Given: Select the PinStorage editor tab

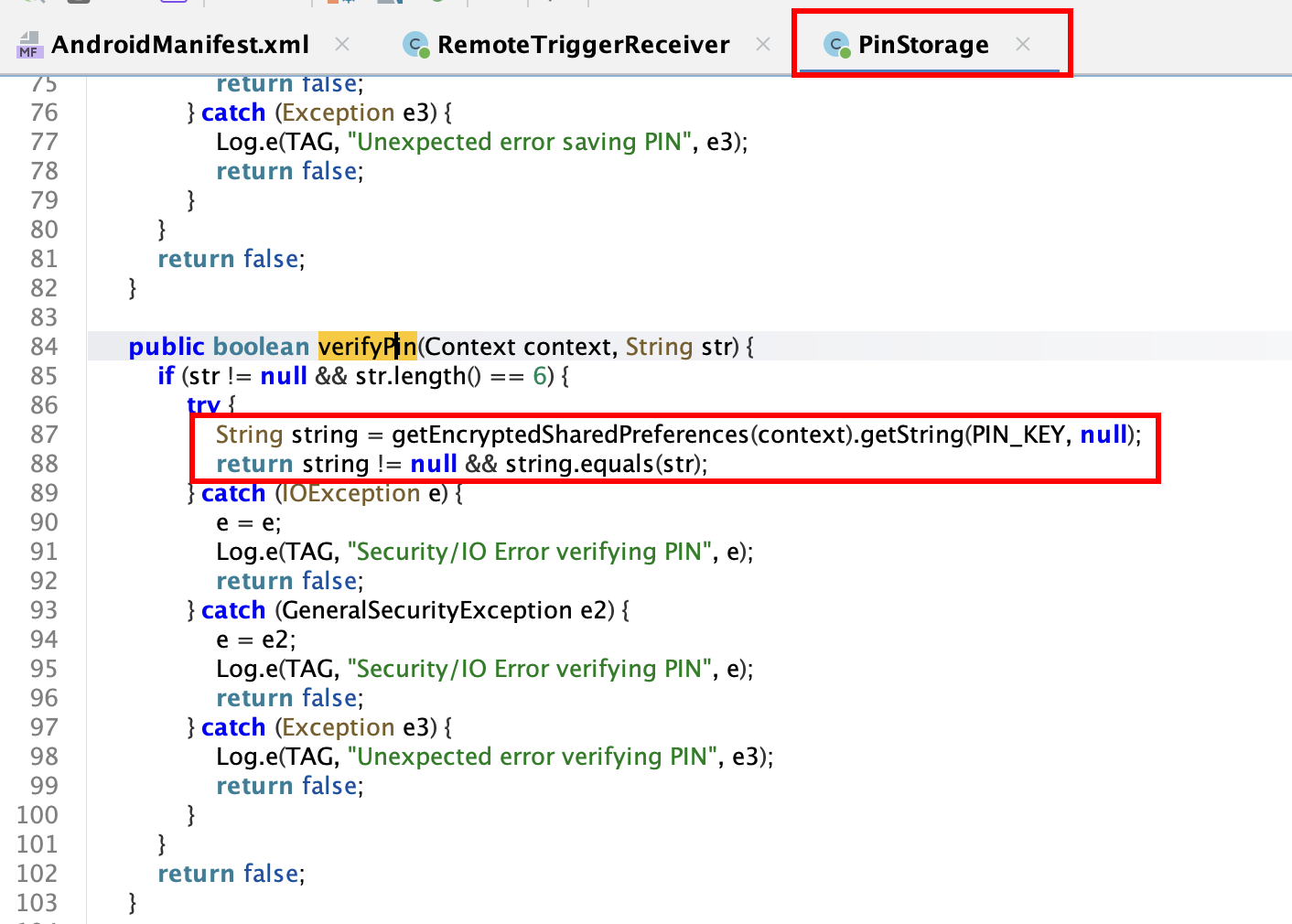Looking at the screenshot, I should pyautogui.click(x=923, y=45).
